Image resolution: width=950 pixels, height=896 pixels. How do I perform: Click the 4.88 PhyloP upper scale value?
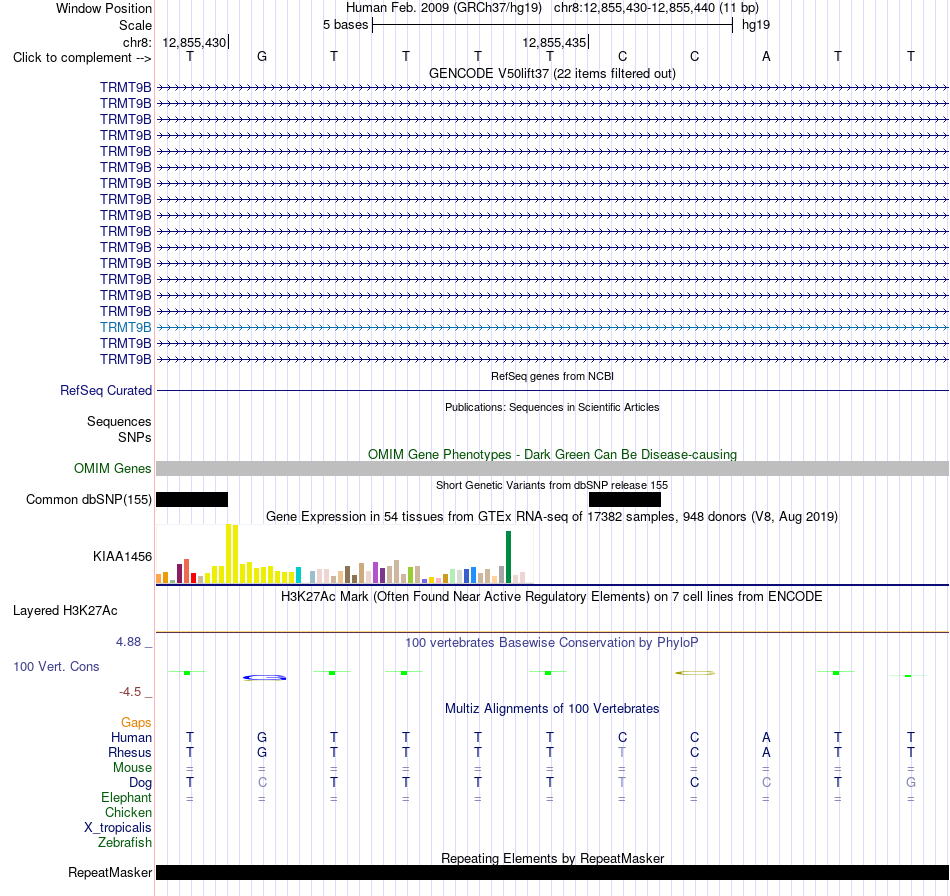[x=128, y=642]
